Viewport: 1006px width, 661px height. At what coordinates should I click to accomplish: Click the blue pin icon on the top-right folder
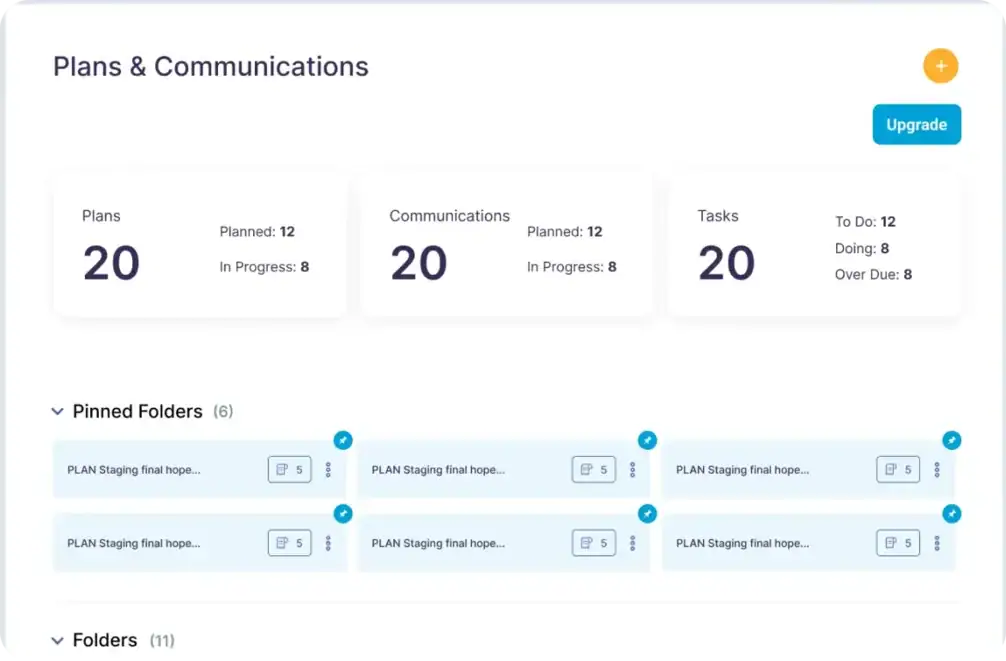pyautogui.click(x=951, y=440)
